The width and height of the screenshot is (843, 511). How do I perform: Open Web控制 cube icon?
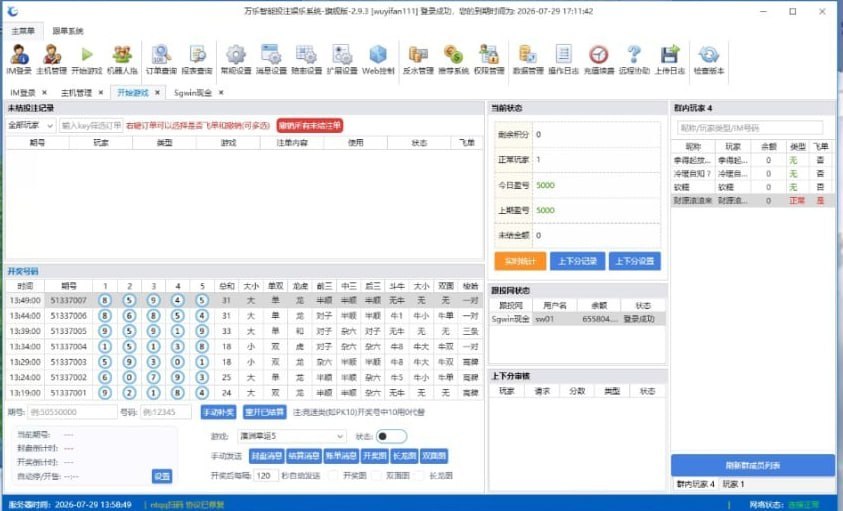[x=378, y=60]
